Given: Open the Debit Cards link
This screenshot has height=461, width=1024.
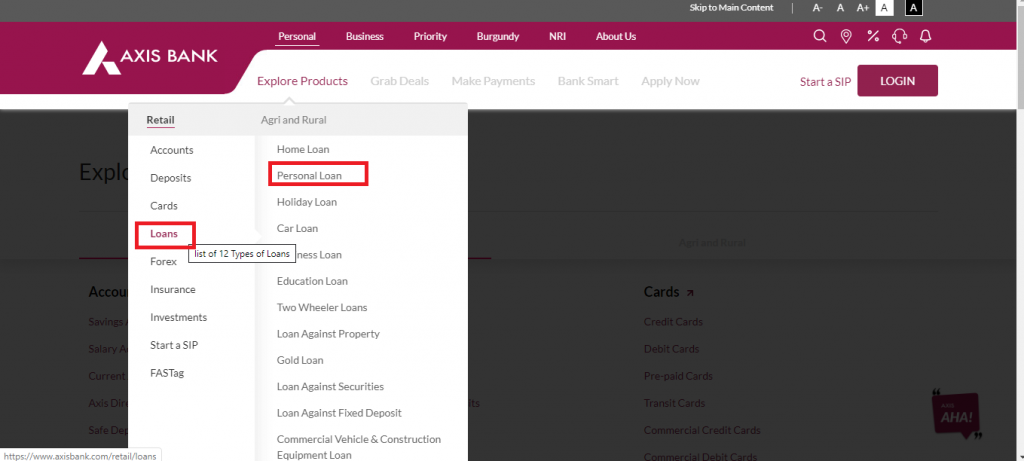Looking at the screenshot, I should click(671, 349).
